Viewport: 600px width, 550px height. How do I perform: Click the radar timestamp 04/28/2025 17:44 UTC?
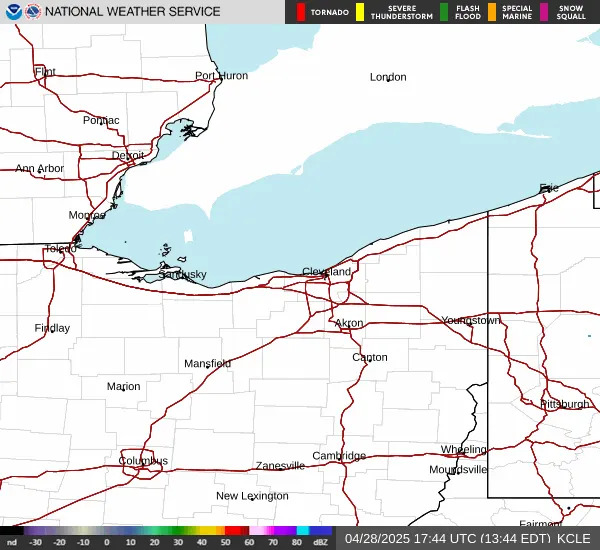pos(409,539)
